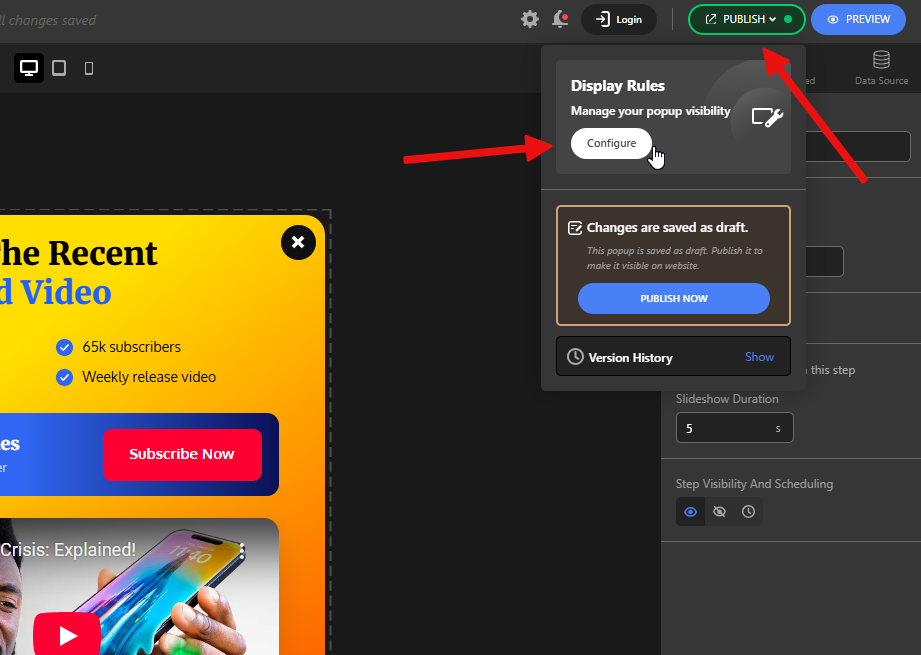This screenshot has height=655, width=921.
Task: Click the 'Step Visibility And Scheduling' label
Action: 754,484
